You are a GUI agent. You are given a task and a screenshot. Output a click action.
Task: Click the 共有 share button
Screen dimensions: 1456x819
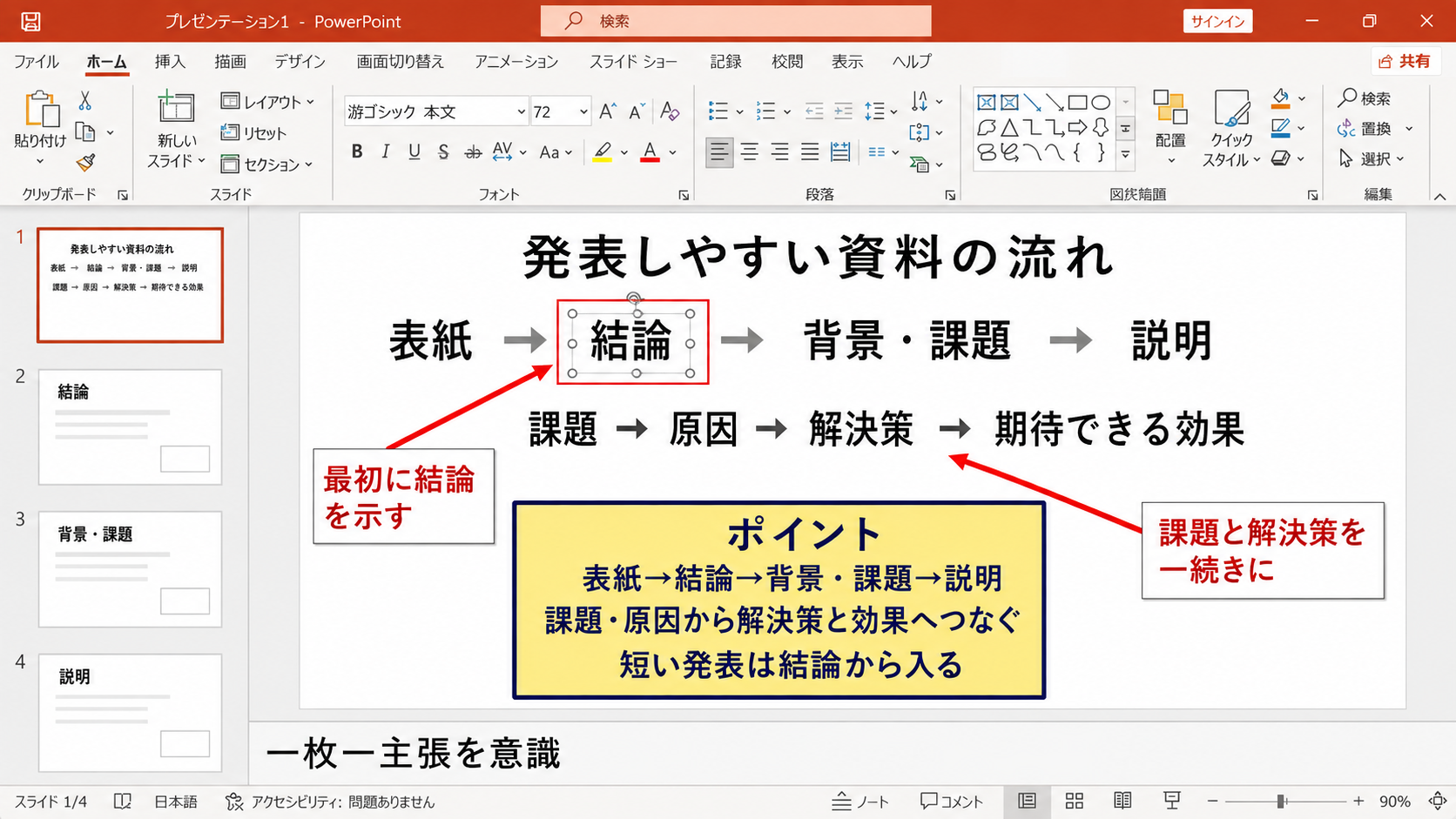point(1405,61)
